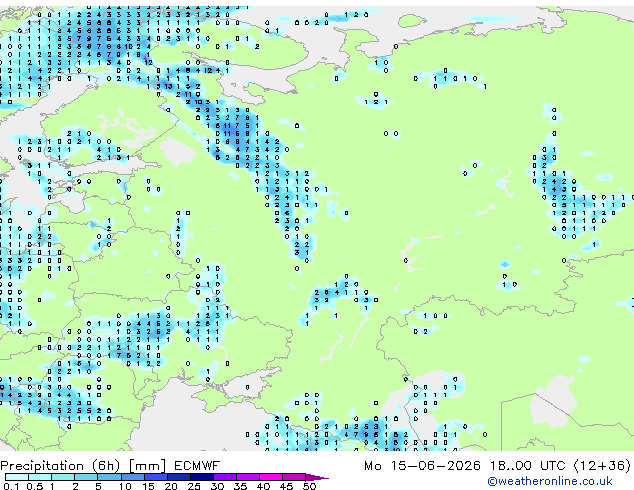Select the 25–30 mm navy legend swatch
The height and width of the screenshot is (490, 634).
click(202, 477)
